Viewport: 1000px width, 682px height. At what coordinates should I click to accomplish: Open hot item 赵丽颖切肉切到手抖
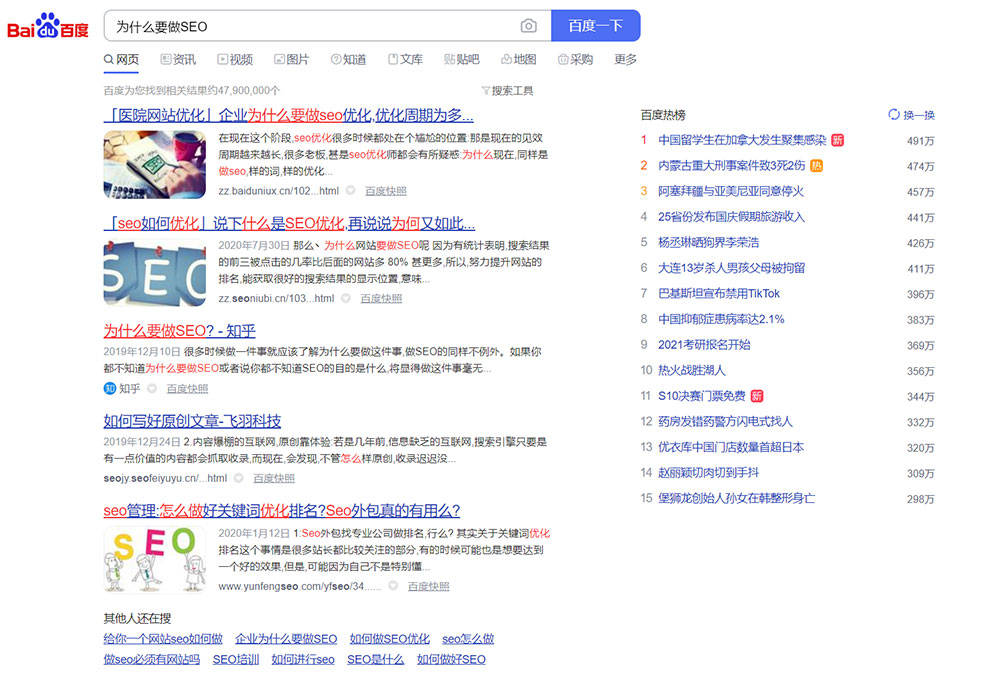pos(709,473)
